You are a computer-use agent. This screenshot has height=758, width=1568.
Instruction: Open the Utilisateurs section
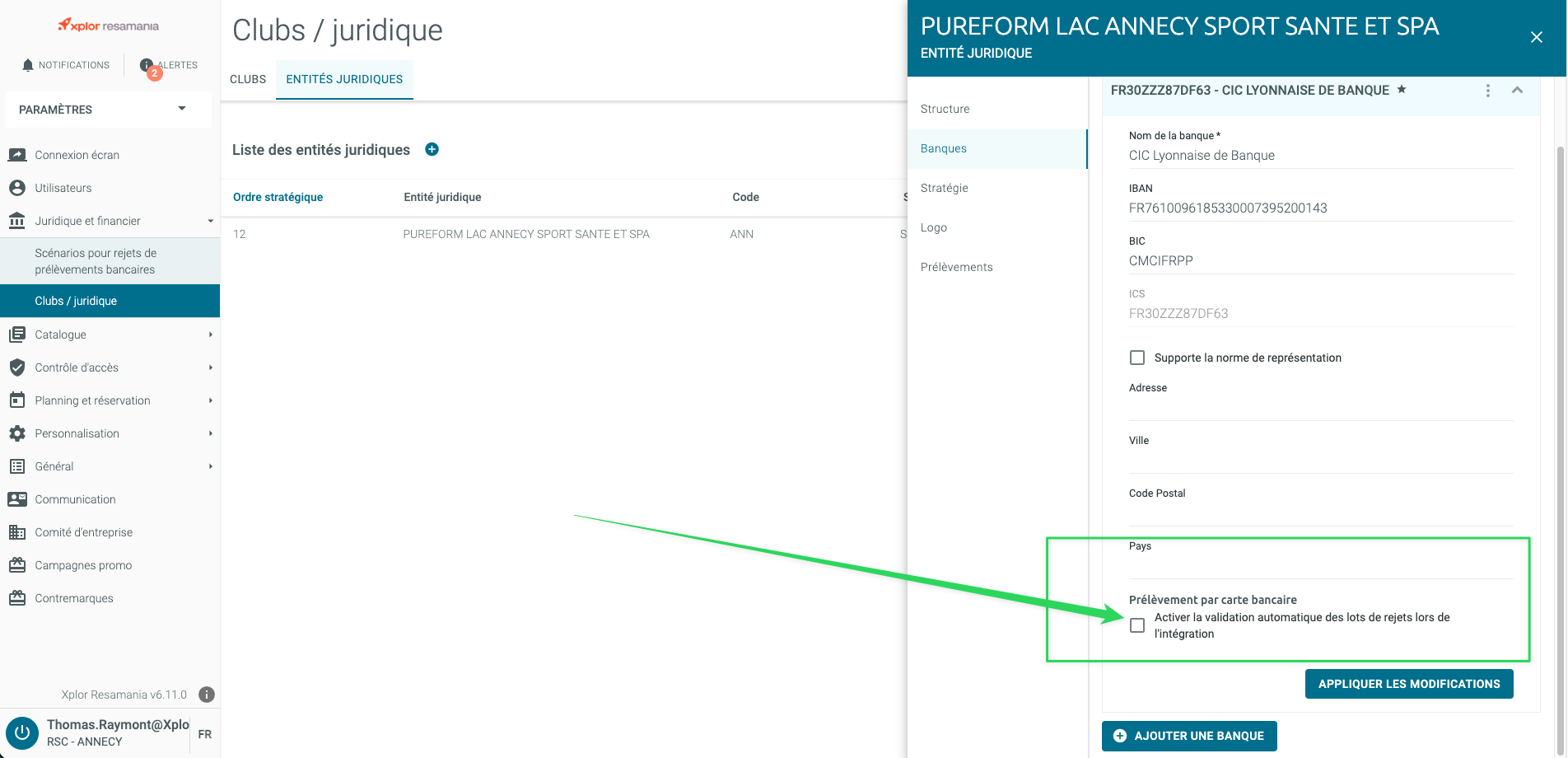tap(63, 188)
